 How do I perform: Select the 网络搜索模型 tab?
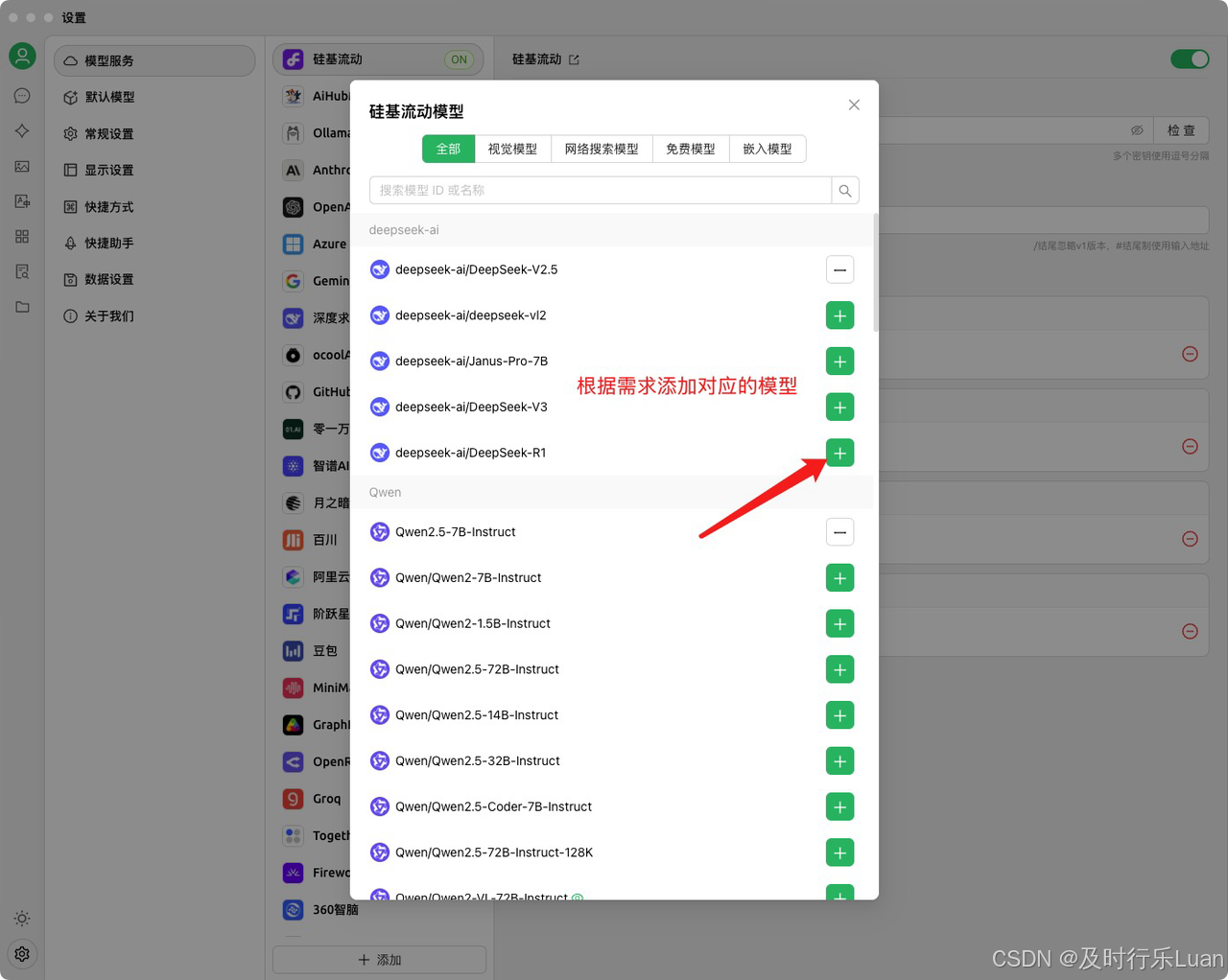point(602,149)
